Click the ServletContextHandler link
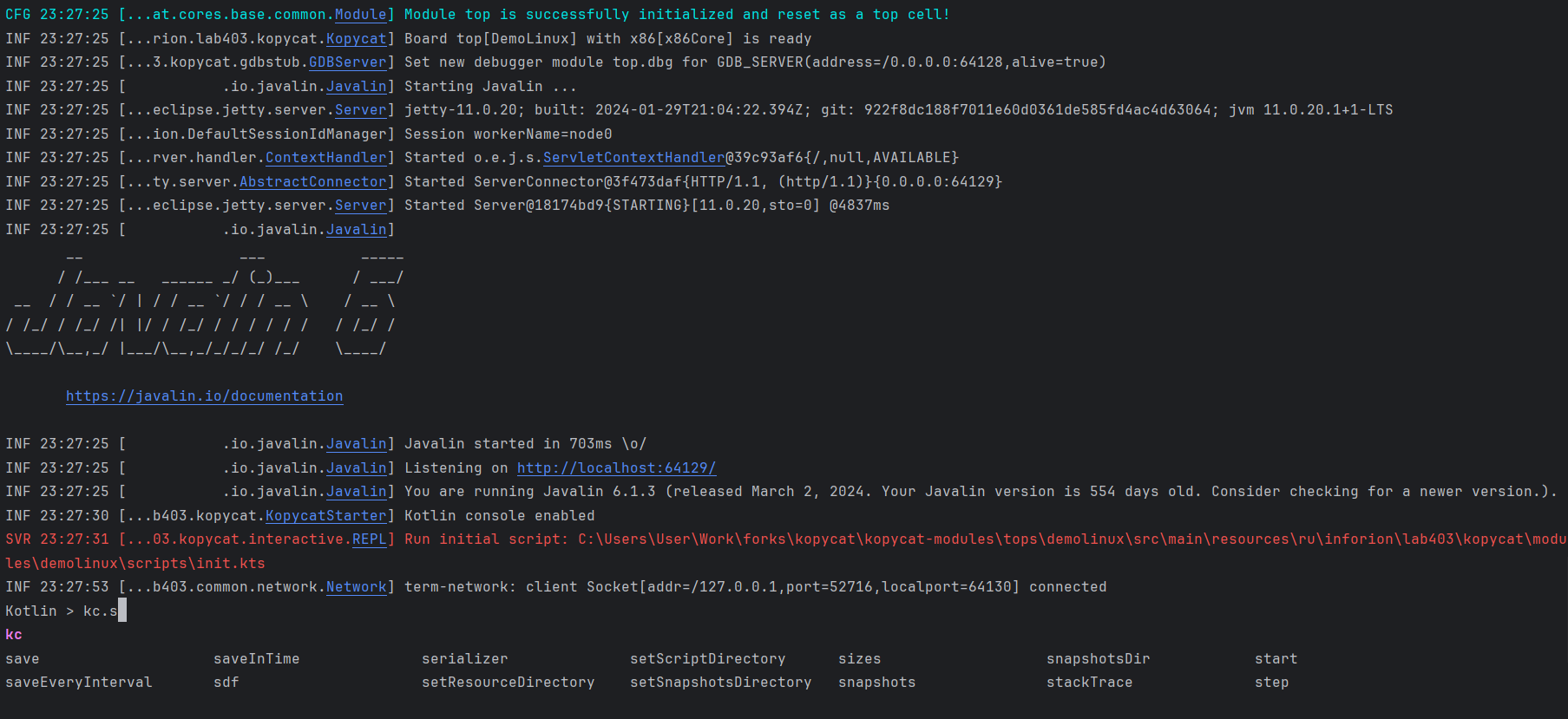Screen dimensions: 1568x719 tap(634, 158)
